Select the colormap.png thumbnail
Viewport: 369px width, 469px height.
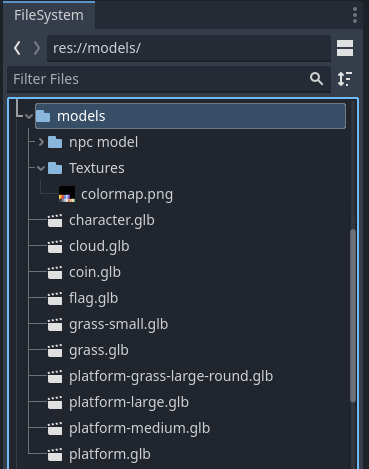(67, 194)
